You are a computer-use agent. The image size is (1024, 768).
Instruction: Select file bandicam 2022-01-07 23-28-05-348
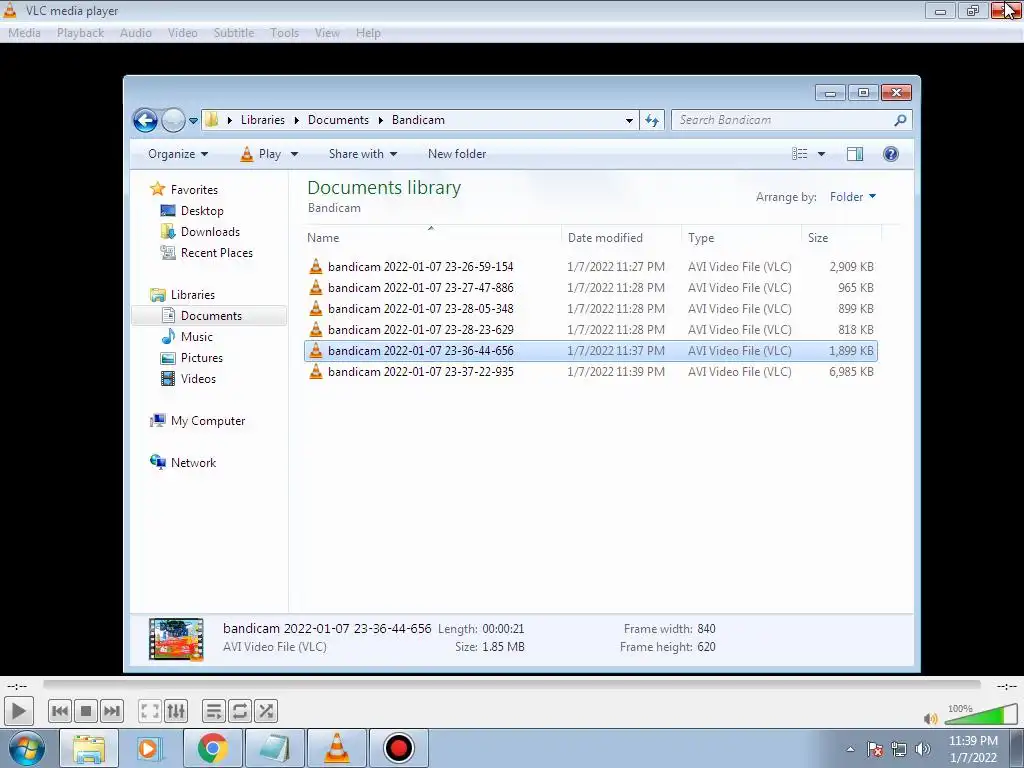pos(590,308)
